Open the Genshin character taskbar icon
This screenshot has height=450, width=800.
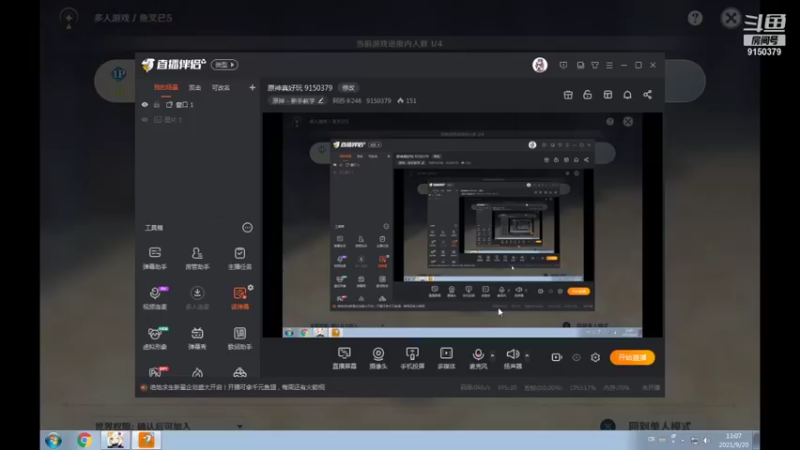coord(115,440)
